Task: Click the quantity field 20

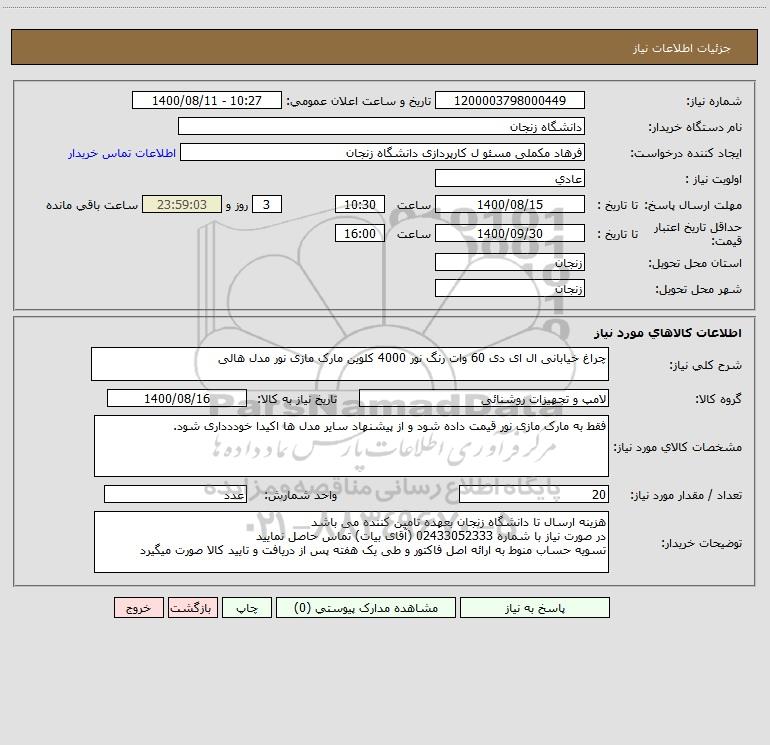Action: pyautogui.click(x=534, y=495)
